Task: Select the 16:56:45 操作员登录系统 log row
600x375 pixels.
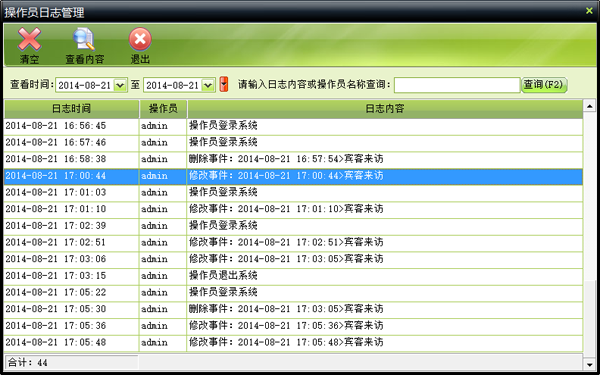Action: (x=293, y=126)
